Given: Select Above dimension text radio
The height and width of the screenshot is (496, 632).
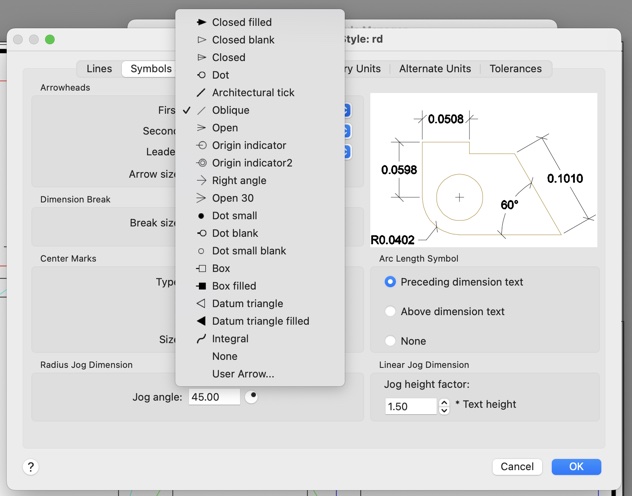Looking at the screenshot, I should (x=390, y=311).
